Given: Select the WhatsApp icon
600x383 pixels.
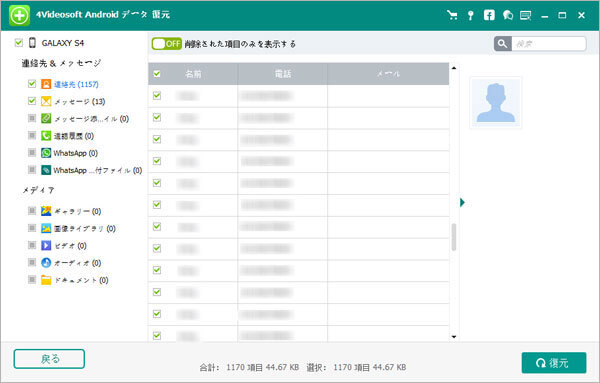Looking at the screenshot, I should [46, 153].
